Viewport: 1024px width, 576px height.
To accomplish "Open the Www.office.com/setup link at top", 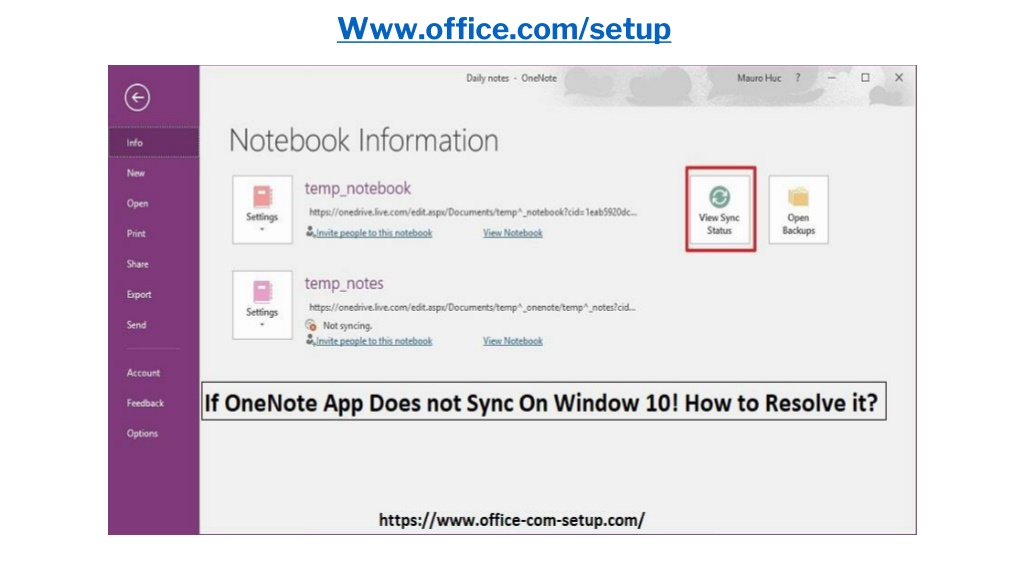I will (504, 29).
